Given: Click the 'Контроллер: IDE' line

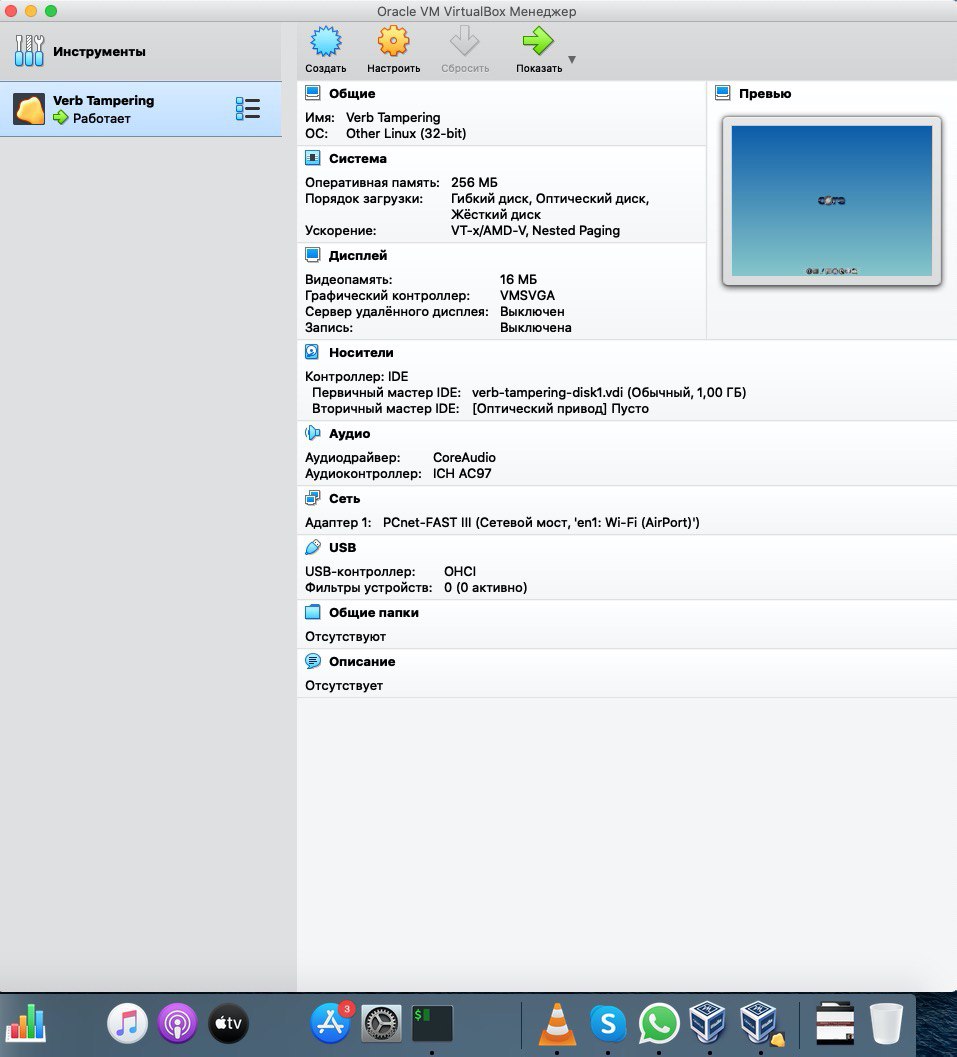Looking at the screenshot, I should [x=357, y=376].
